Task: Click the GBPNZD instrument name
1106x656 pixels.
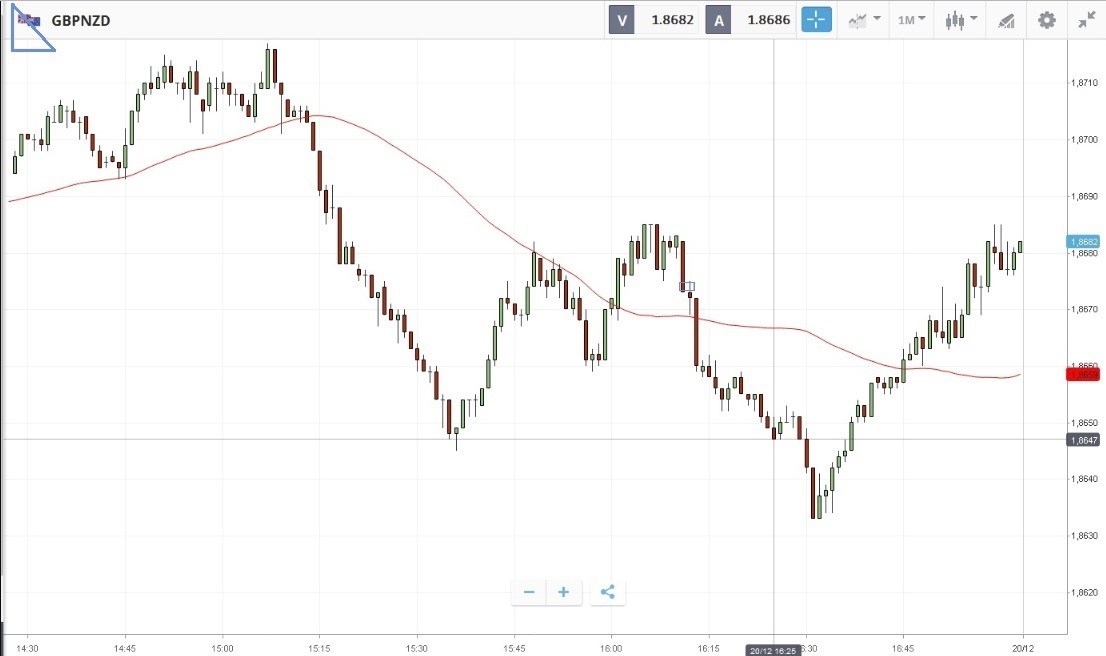Action: (x=81, y=20)
